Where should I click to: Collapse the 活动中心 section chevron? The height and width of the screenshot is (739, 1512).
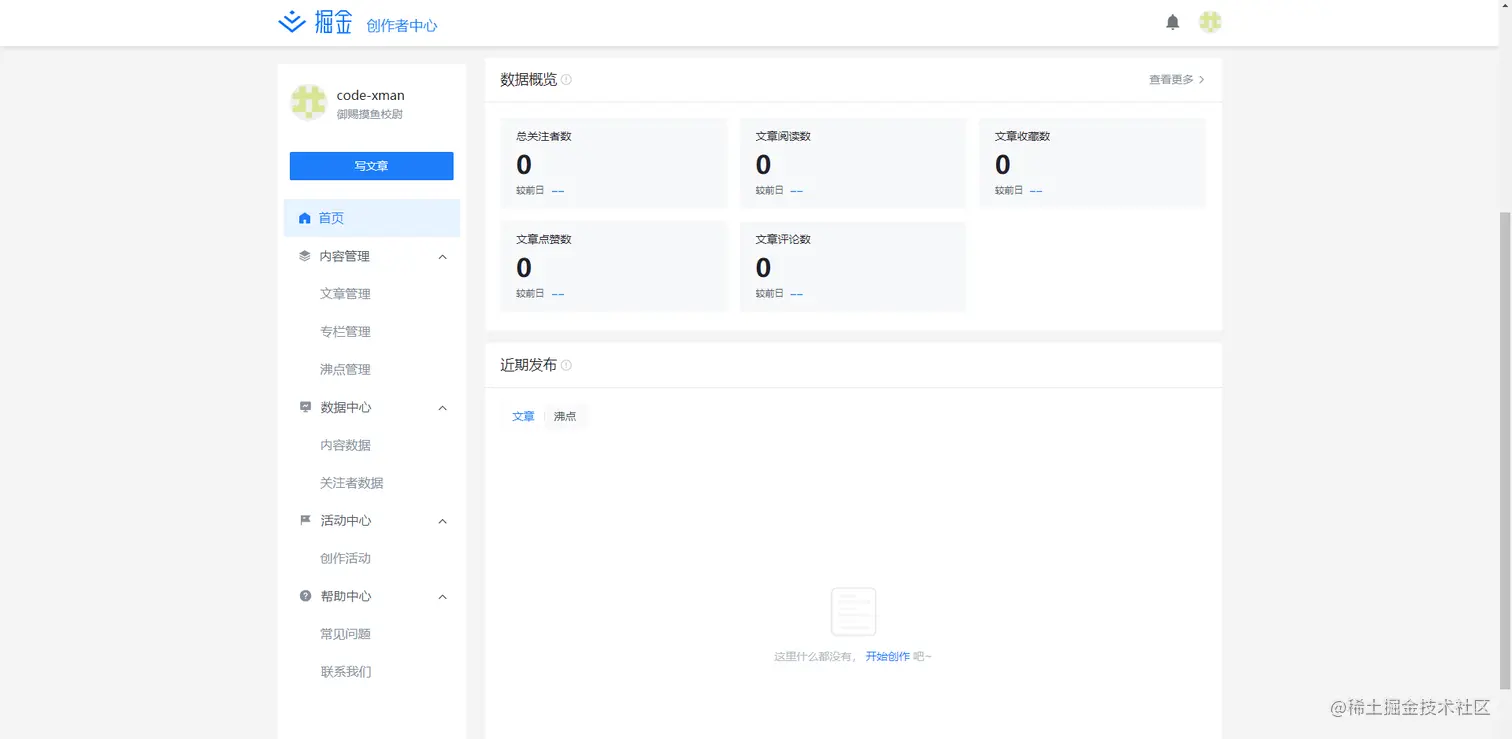(443, 521)
